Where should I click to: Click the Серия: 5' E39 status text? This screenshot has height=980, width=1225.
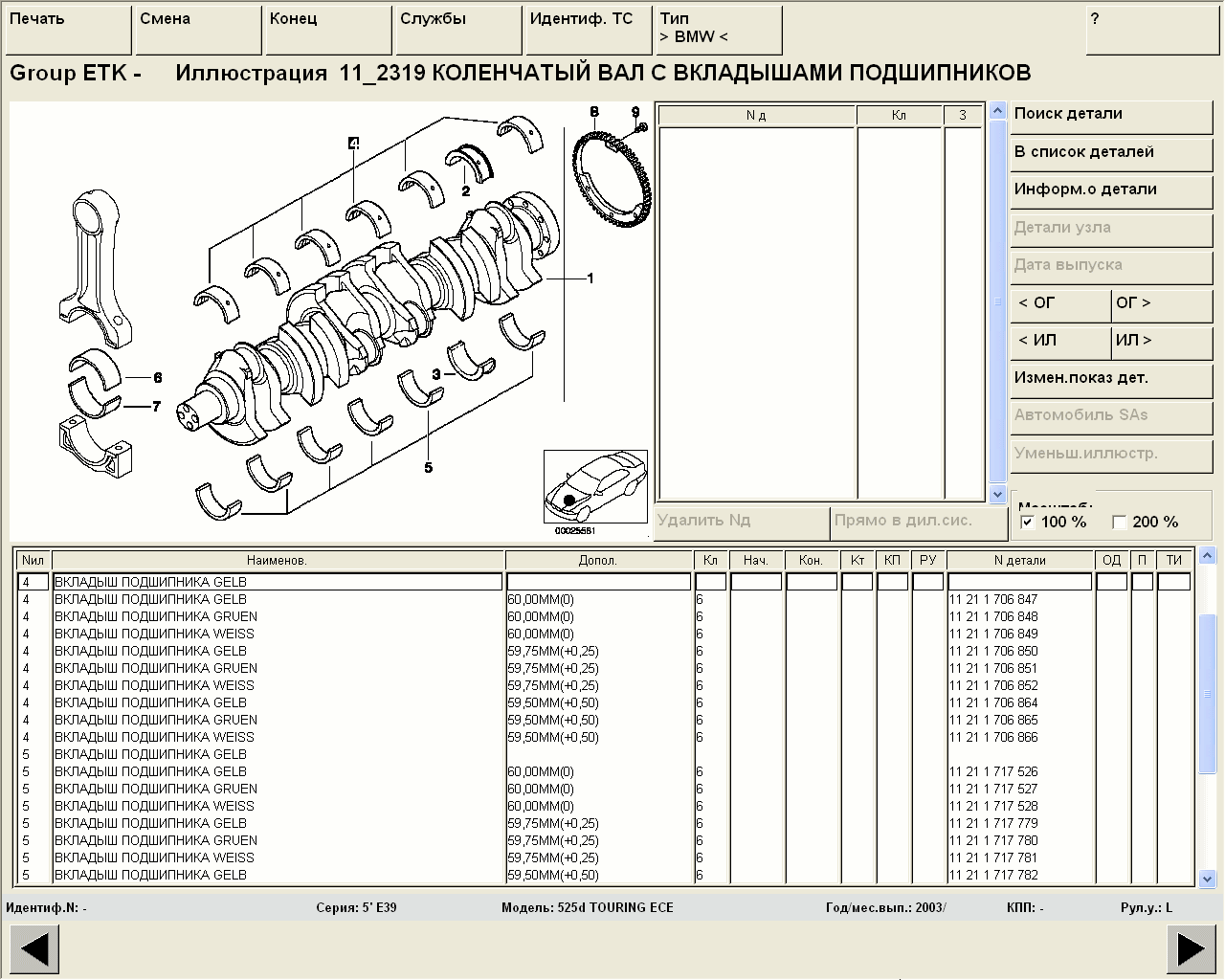tap(356, 907)
